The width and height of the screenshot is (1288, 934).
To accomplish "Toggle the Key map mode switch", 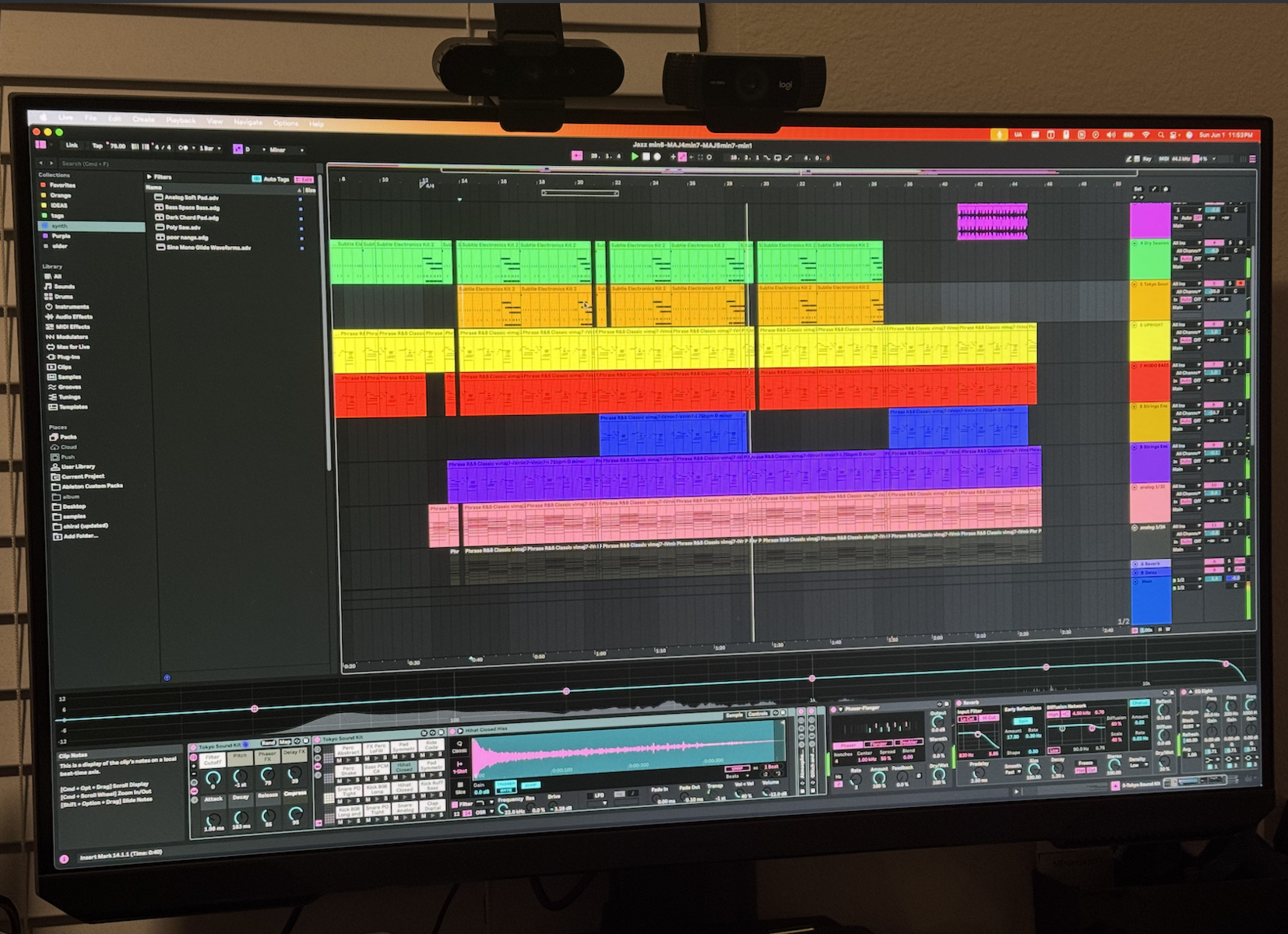I will pyautogui.click(x=1147, y=159).
